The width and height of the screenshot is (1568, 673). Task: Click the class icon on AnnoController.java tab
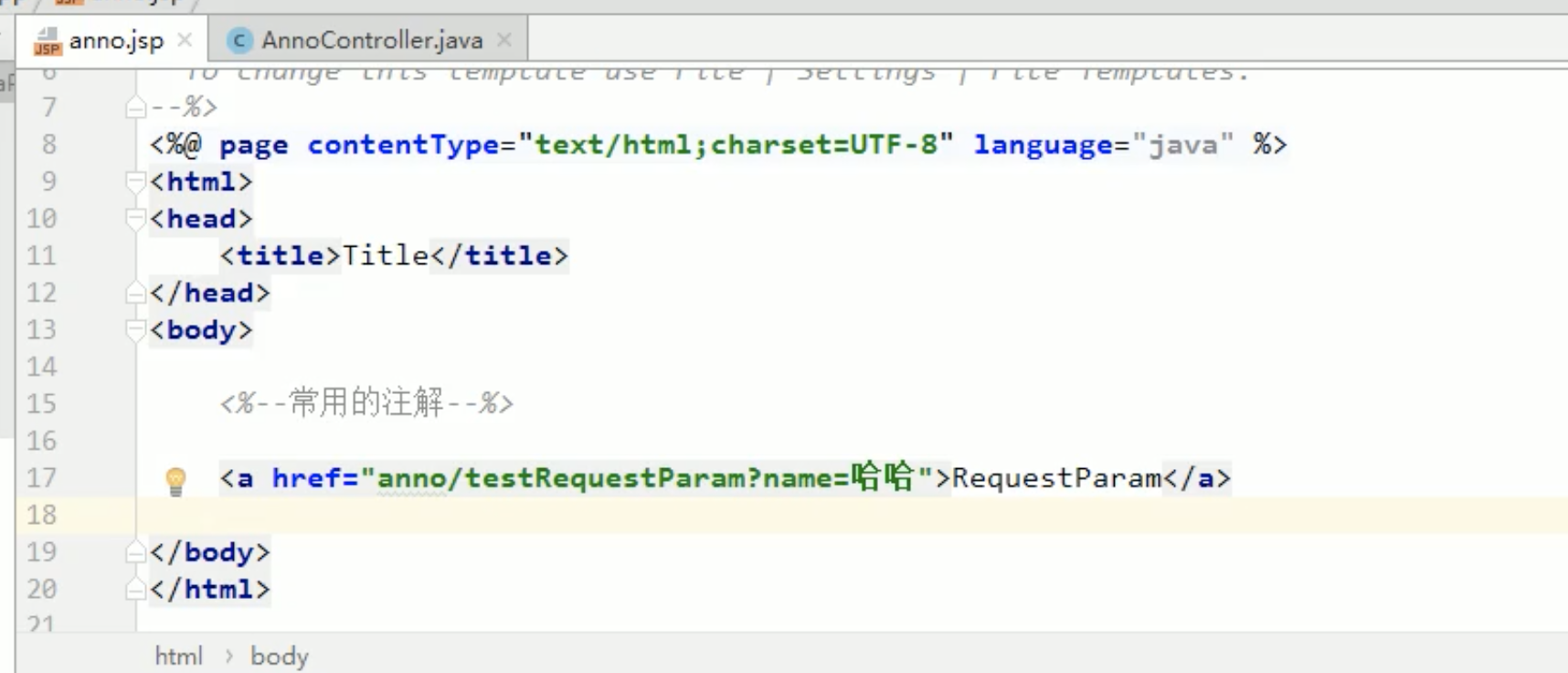pyautogui.click(x=239, y=40)
